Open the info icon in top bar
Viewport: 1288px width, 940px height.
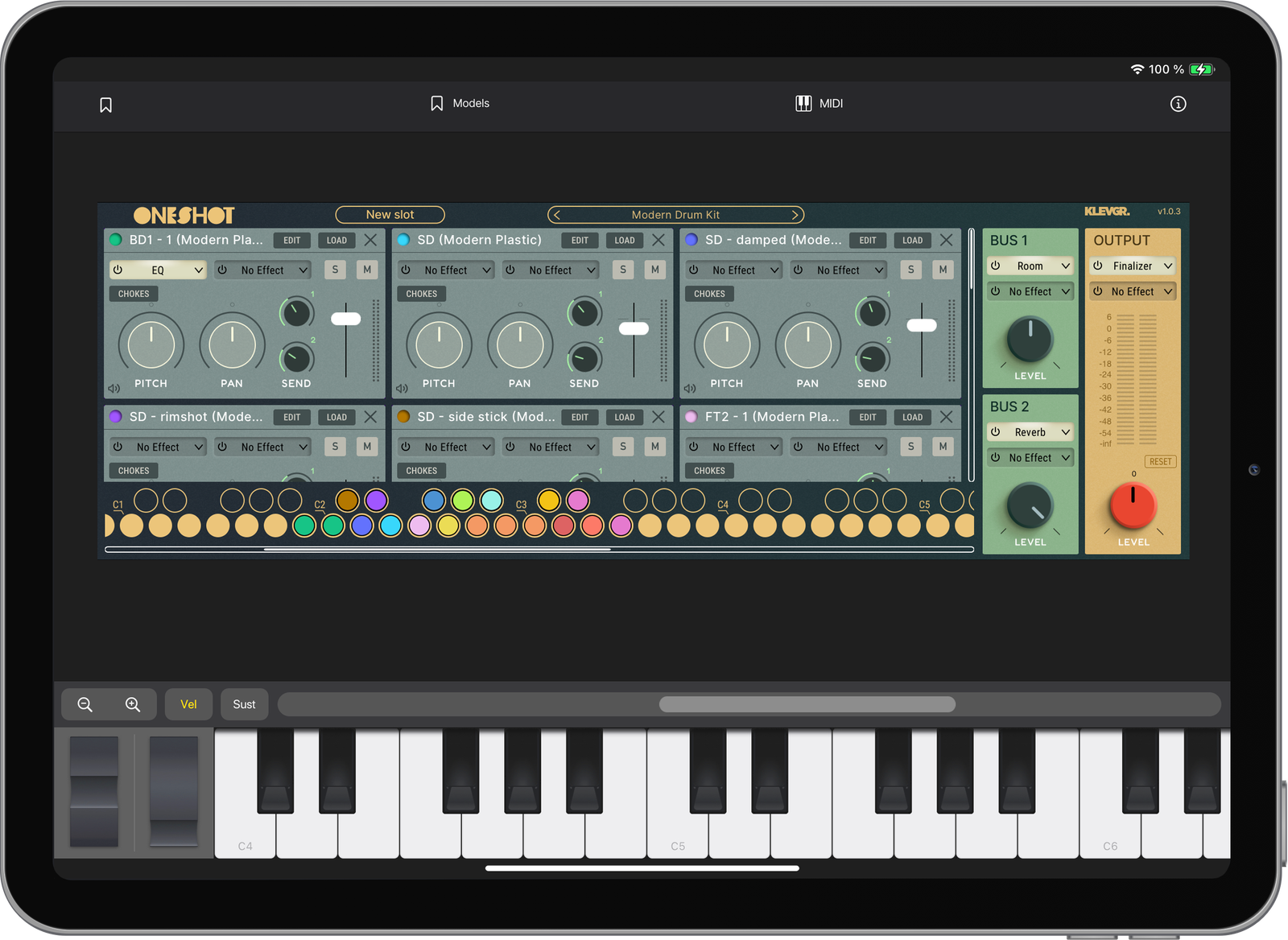[x=1178, y=104]
